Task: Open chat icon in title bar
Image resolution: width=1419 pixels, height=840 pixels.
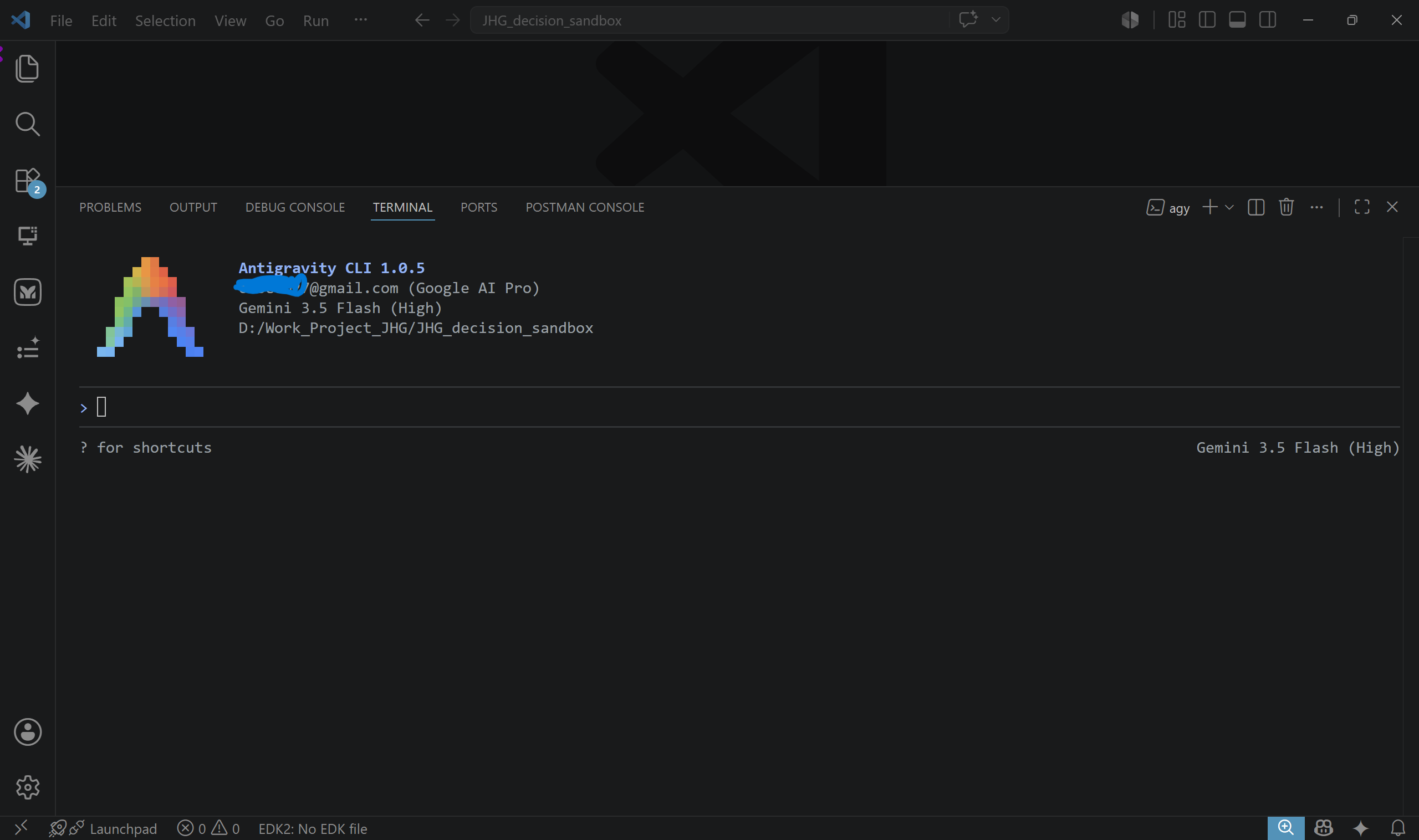Action: 968,20
